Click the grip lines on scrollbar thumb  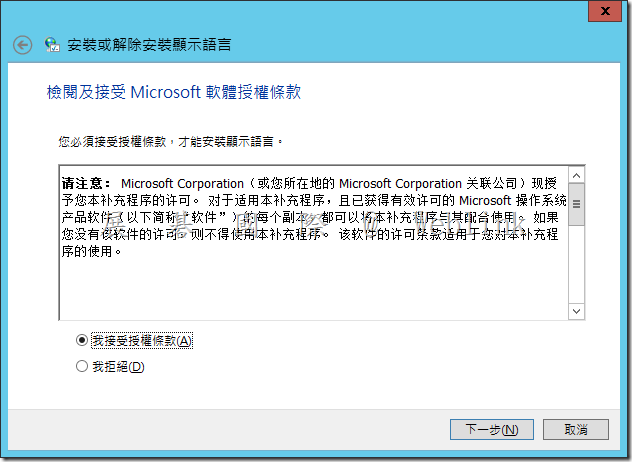(576, 204)
